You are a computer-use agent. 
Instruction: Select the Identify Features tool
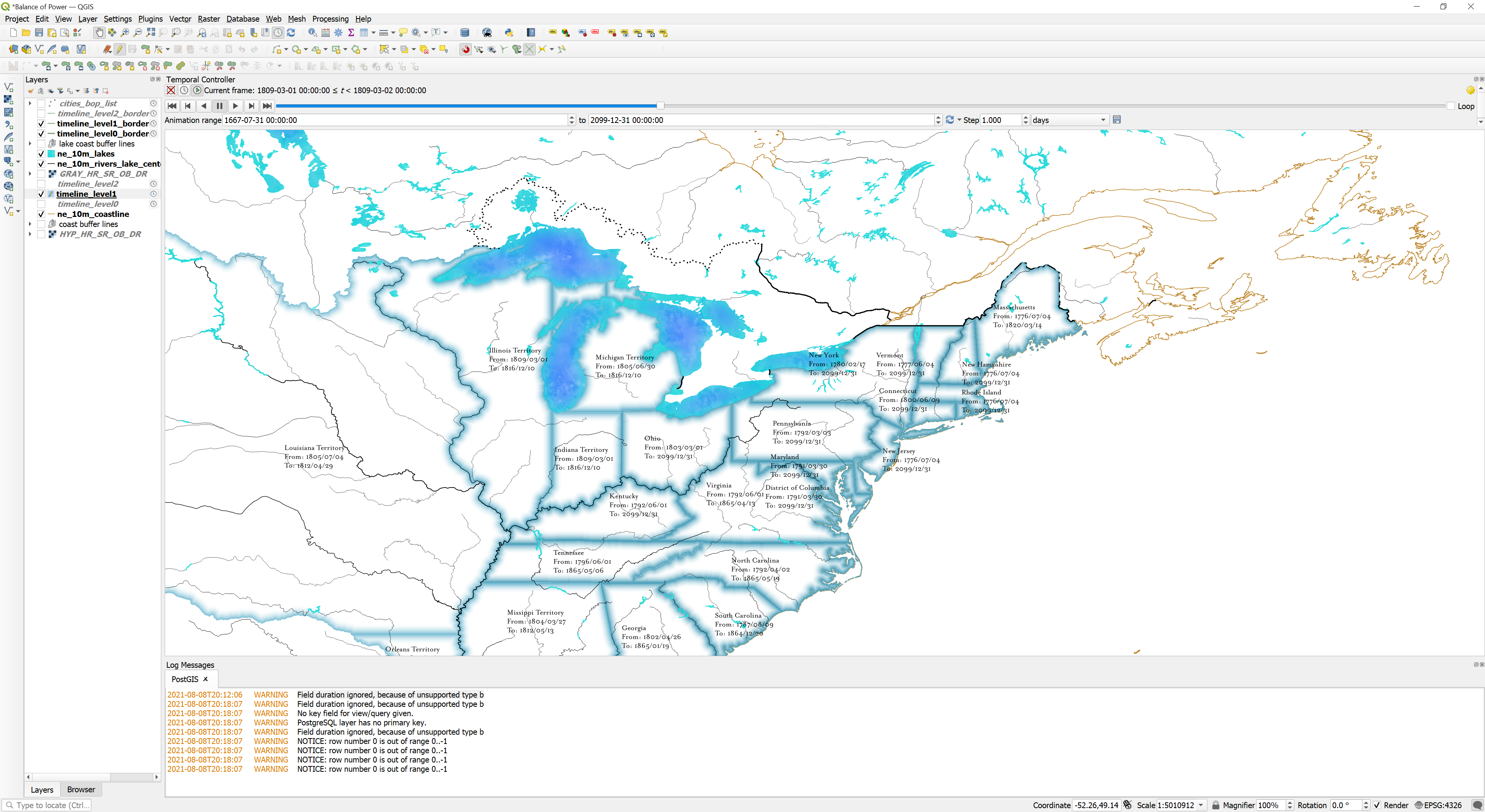coord(312,33)
